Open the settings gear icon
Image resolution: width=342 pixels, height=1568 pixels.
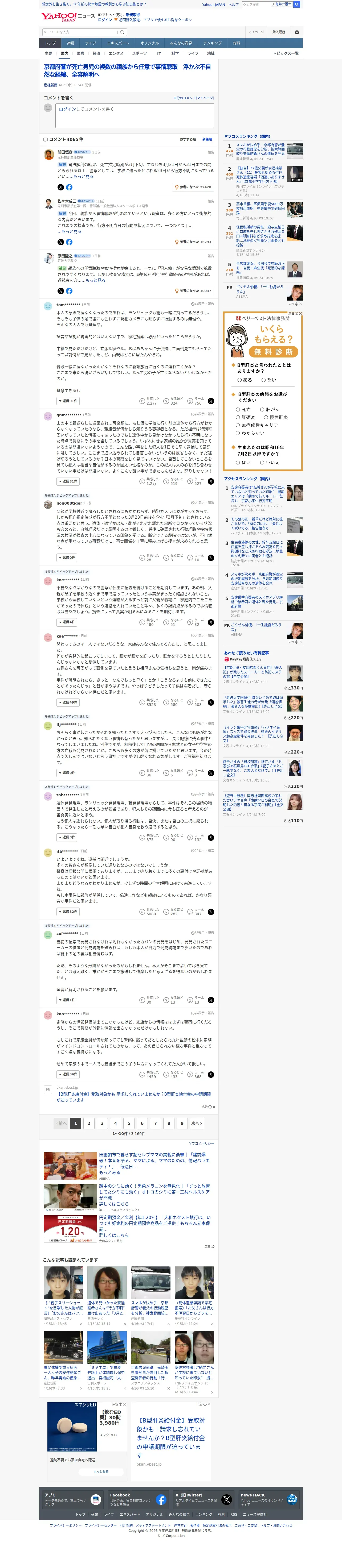tap(297, 32)
